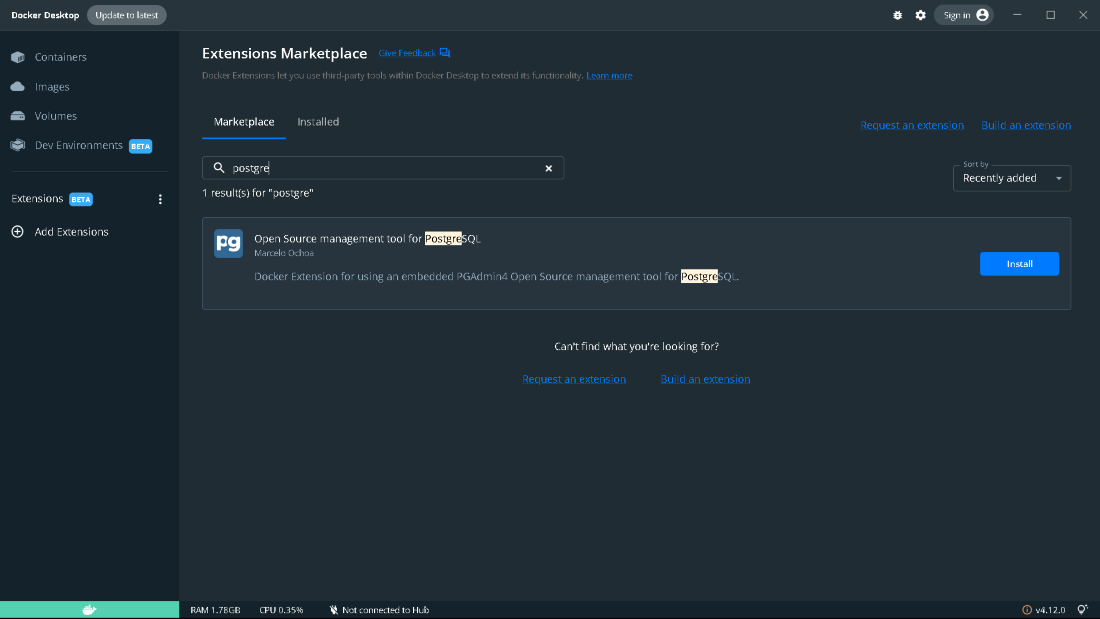Clear the search with X icon
This screenshot has width=1100, height=619.
pyautogui.click(x=549, y=168)
